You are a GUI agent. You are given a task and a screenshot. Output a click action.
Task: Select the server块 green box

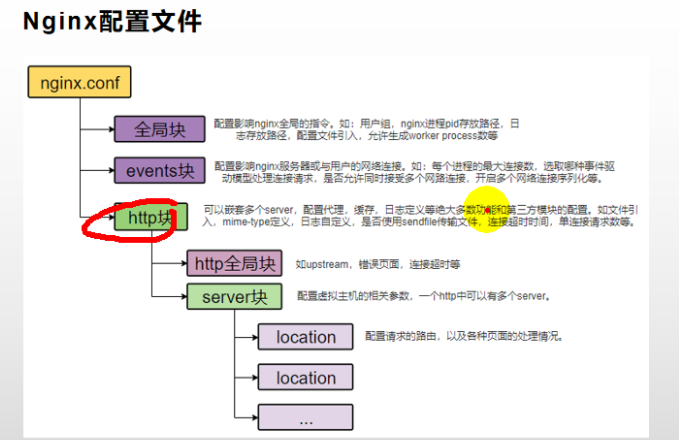pyautogui.click(x=234, y=297)
